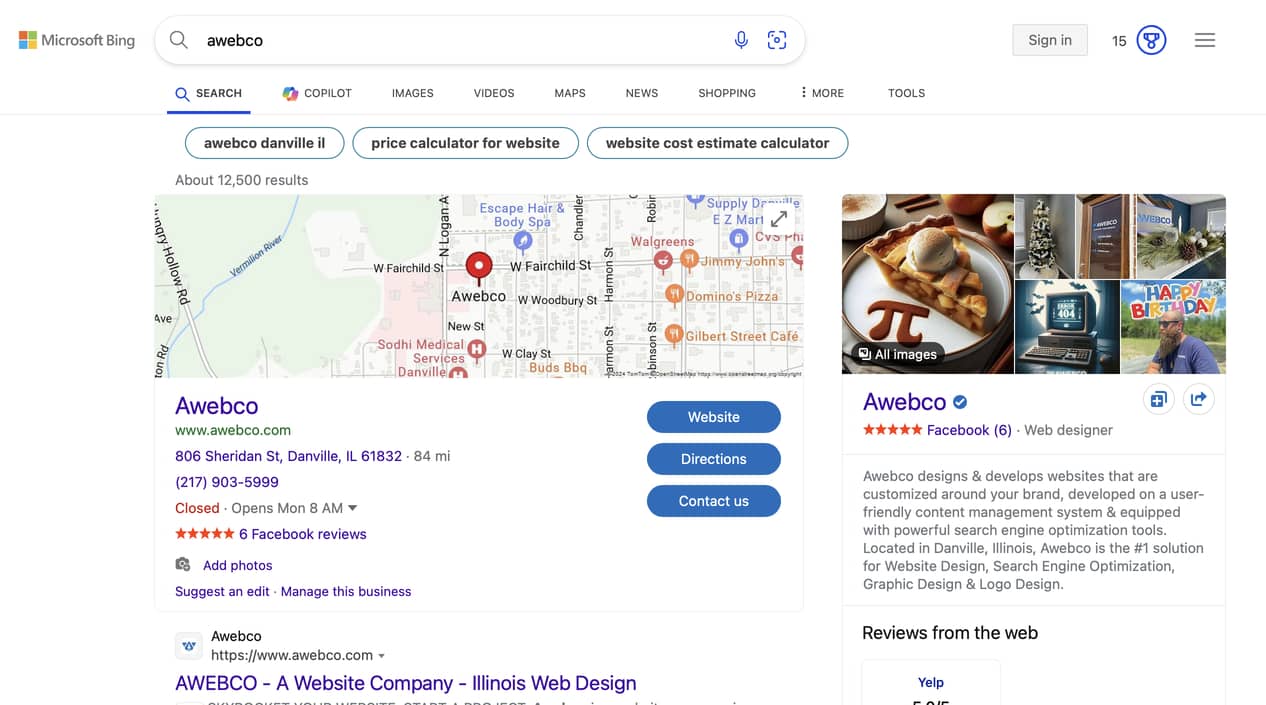Image resolution: width=1266 pixels, height=705 pixels.
Task: Click the share icon beside Awebco
Action: pyautogui.click(x=1198, y=400)
